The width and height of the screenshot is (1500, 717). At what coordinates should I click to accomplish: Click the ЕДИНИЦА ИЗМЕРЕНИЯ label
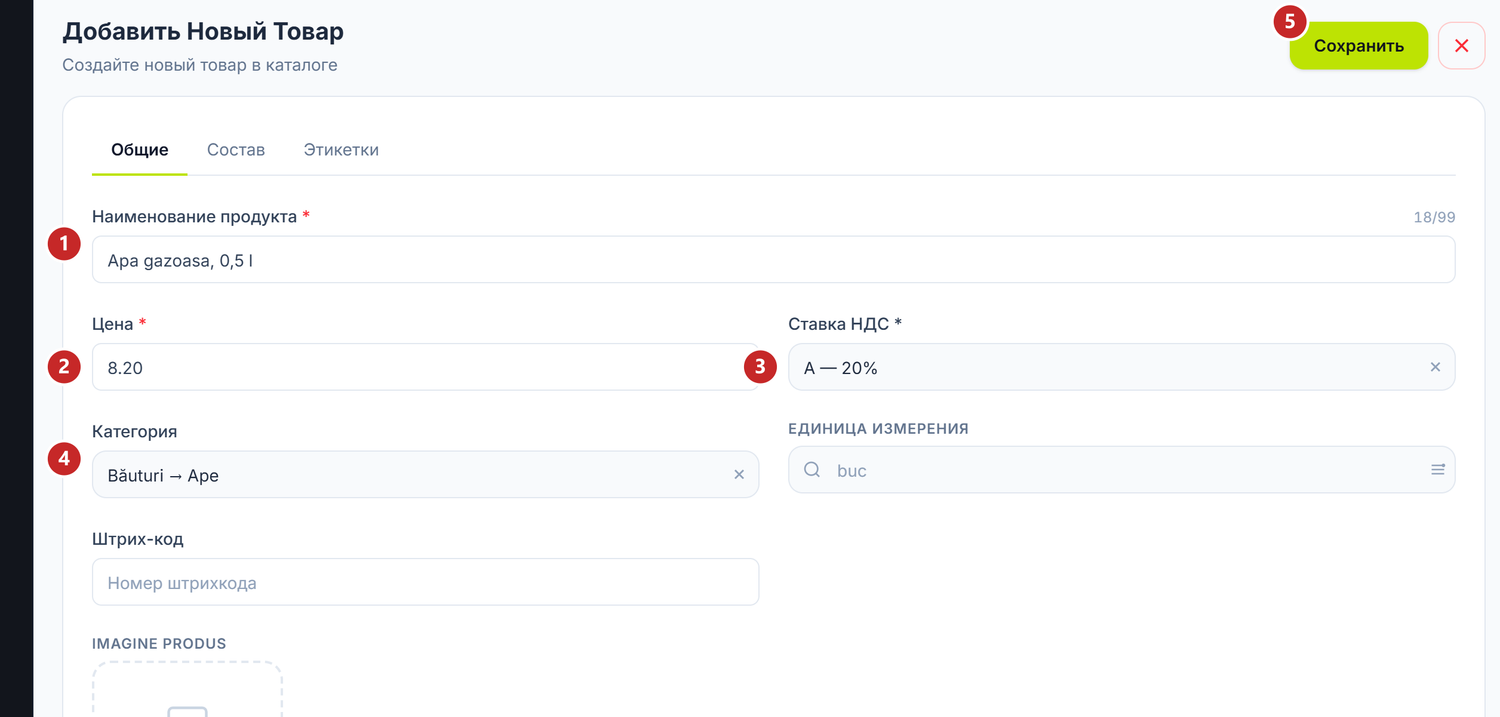[x=878, y=428]
